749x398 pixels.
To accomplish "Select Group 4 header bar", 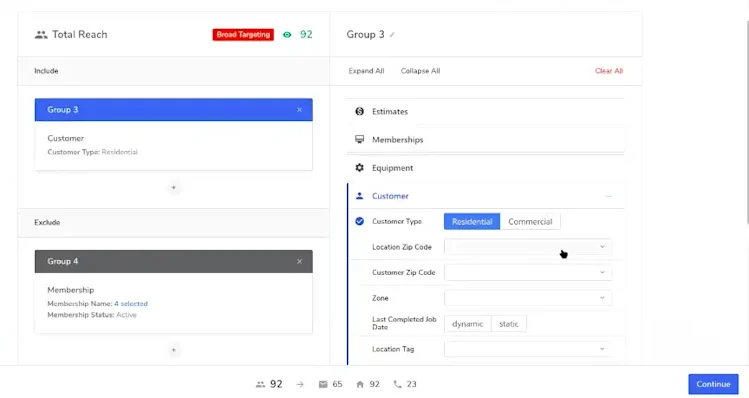I will 173,261.
